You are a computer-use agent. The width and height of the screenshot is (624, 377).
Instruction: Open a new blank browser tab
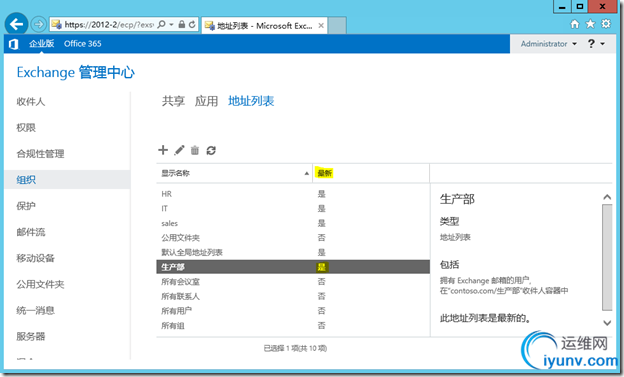[x=337, y=26]
